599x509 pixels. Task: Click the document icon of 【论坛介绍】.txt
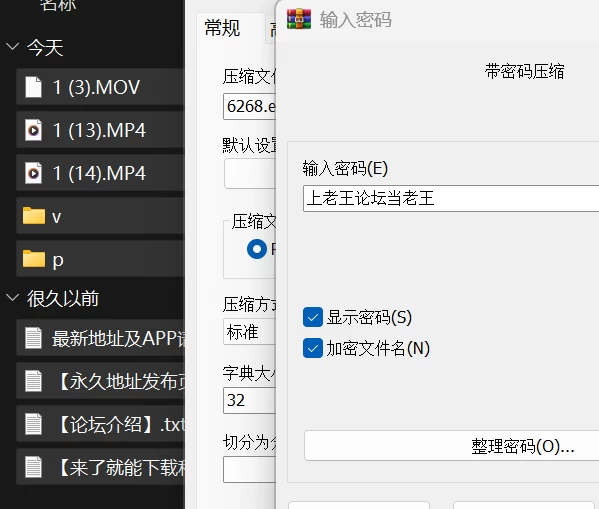(33, 424)
